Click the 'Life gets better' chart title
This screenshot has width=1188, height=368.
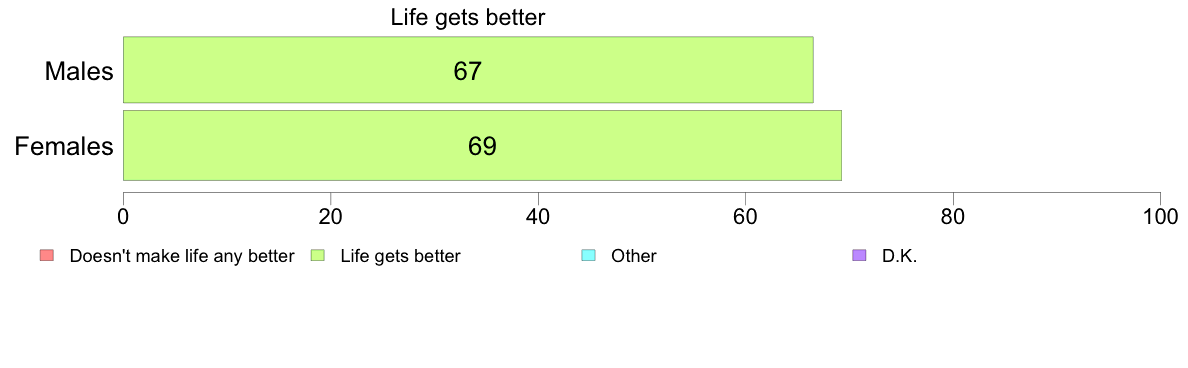pyautogui.click(x=468, y=17)
